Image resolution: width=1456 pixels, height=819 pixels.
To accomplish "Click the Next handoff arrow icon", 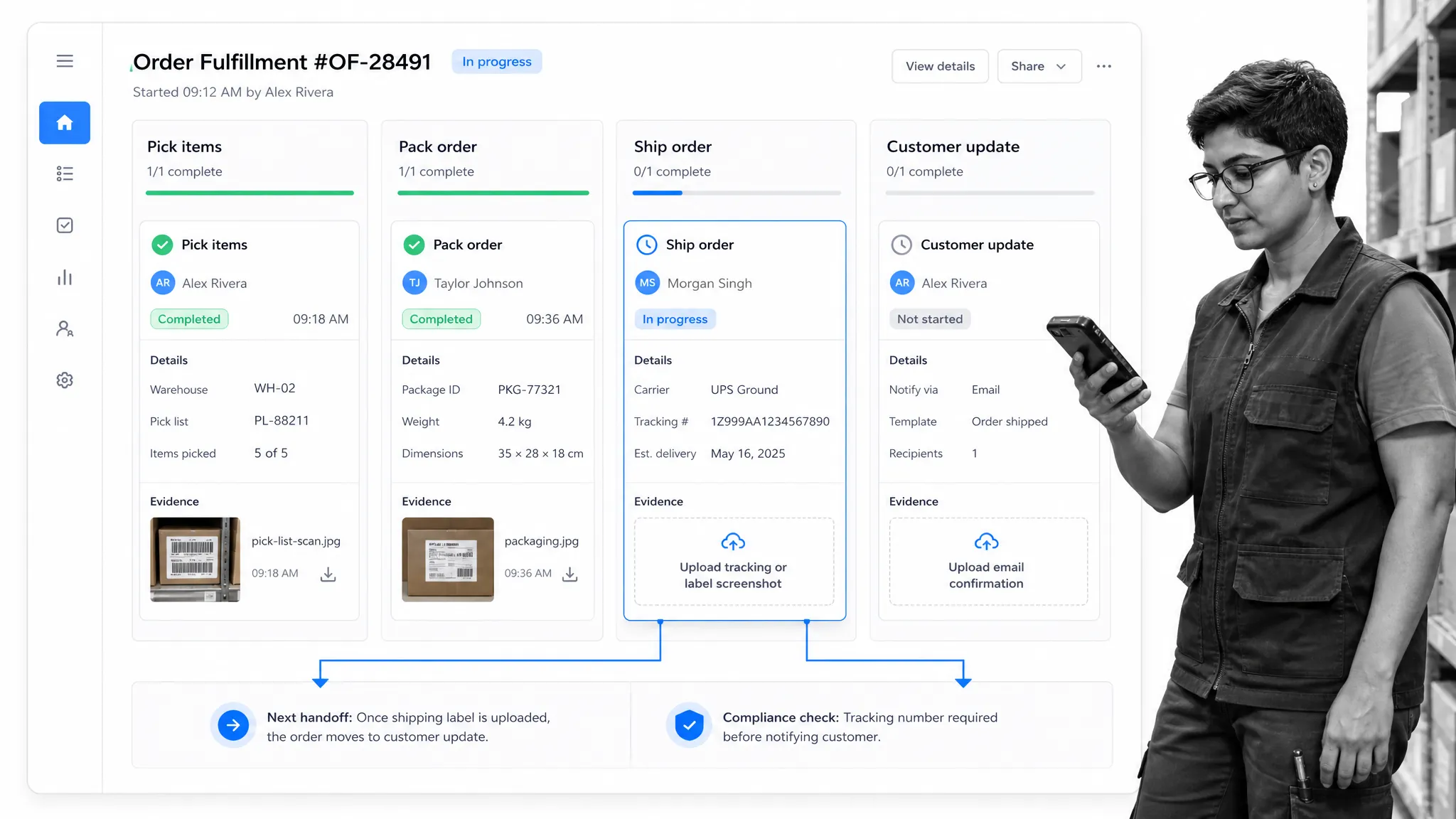I will 233,725.
